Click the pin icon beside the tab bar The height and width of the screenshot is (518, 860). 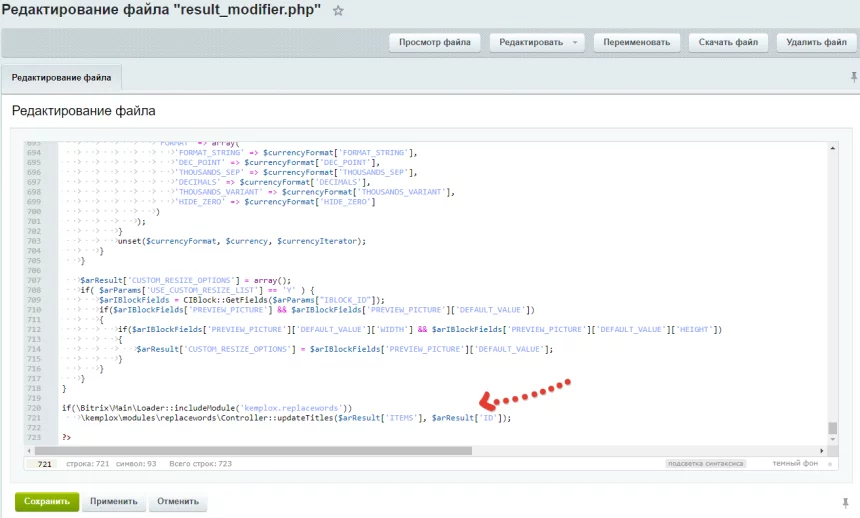coord(853,77)
